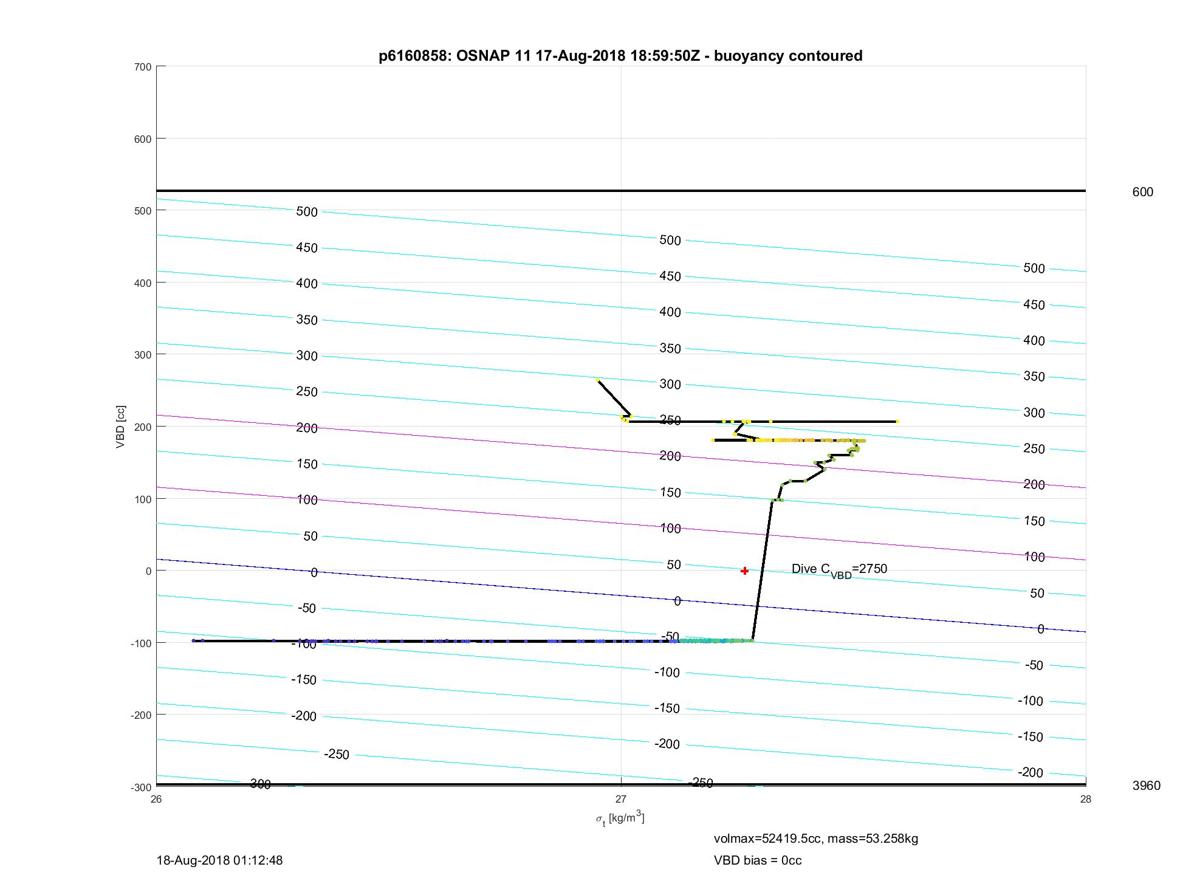Click the y-axis tick label 600
Screen dimensions: 1200x885
(142, 139)
